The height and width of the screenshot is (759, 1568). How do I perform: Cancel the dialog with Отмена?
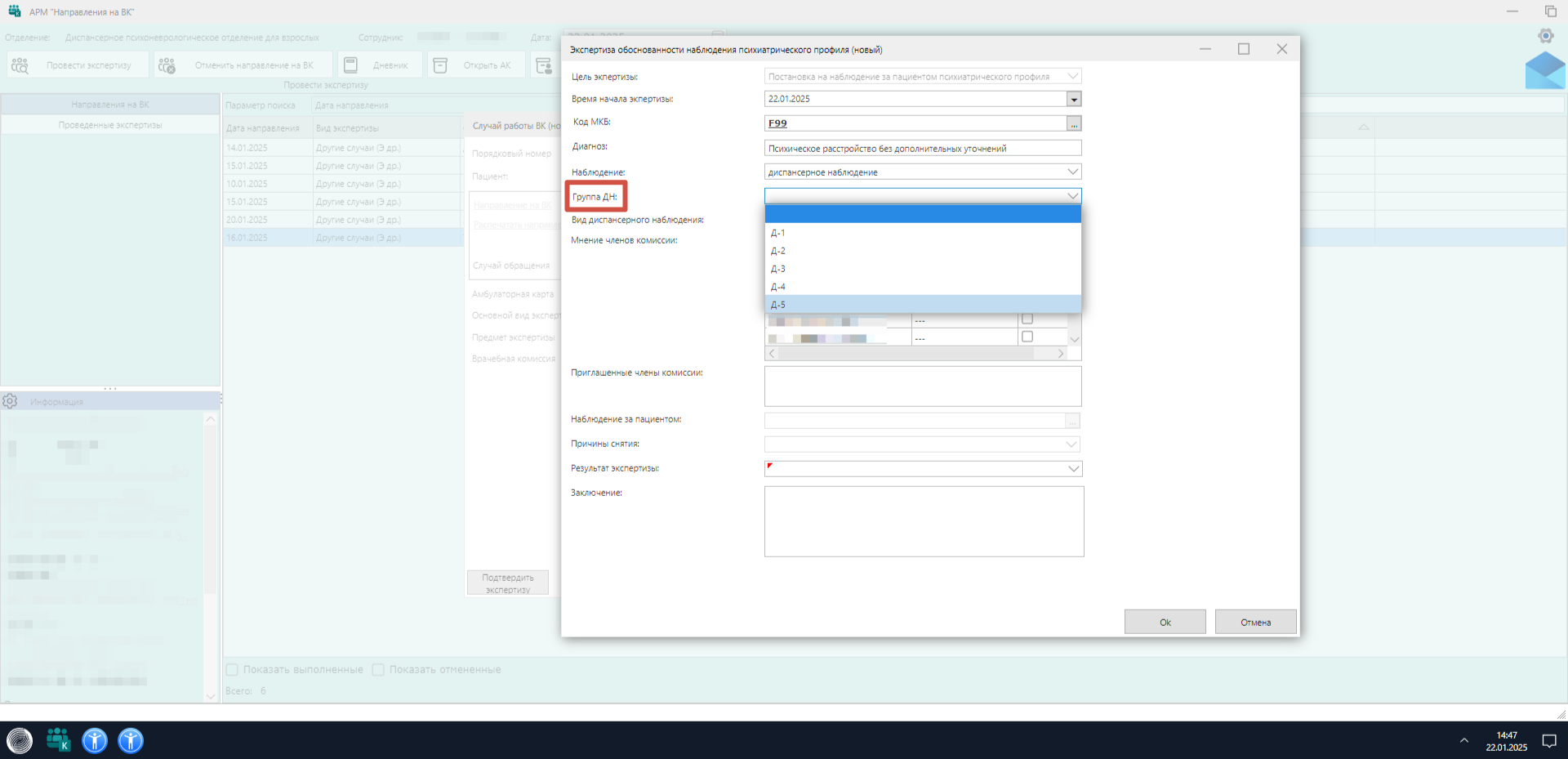pos(1256,622)
